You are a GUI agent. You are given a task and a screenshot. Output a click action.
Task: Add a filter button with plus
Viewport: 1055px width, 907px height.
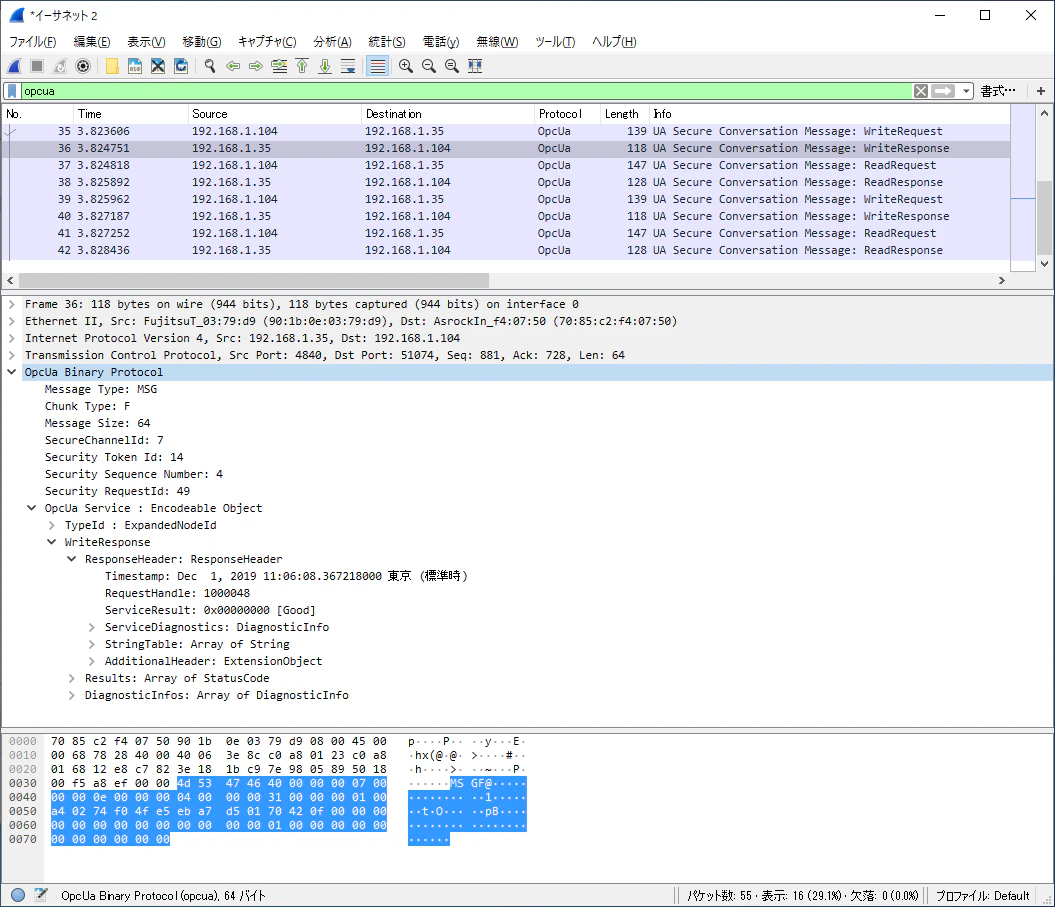click(x=1040, y=91)
